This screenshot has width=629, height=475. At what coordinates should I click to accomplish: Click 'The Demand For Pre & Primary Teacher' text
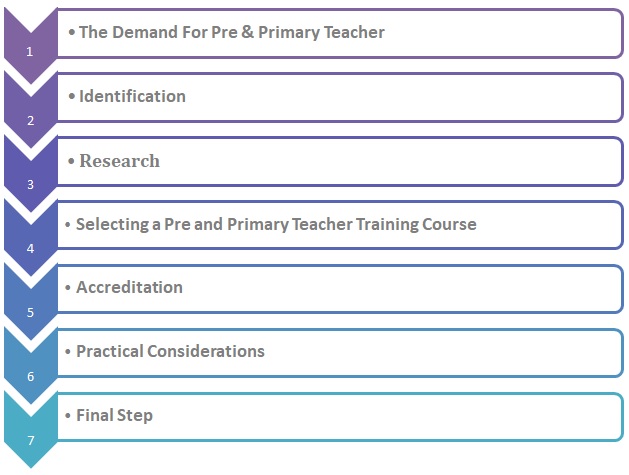[231, 32]
